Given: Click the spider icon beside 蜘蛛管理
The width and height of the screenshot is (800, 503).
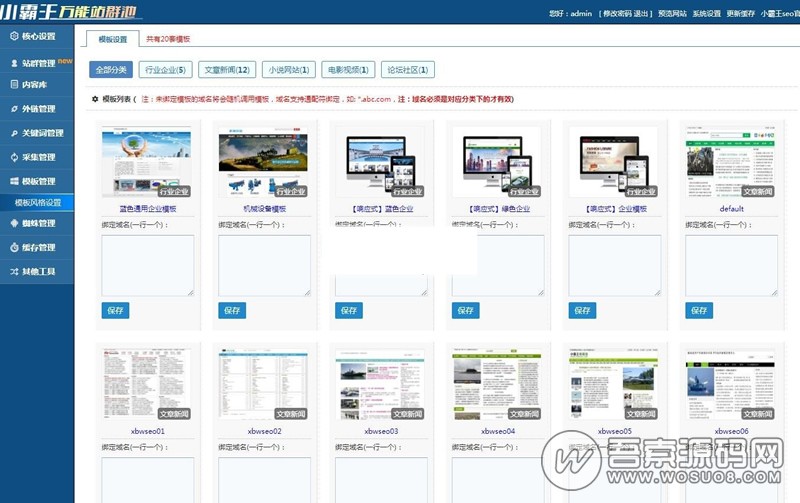Looking at the screenshot, I should [x=13, y=223].
